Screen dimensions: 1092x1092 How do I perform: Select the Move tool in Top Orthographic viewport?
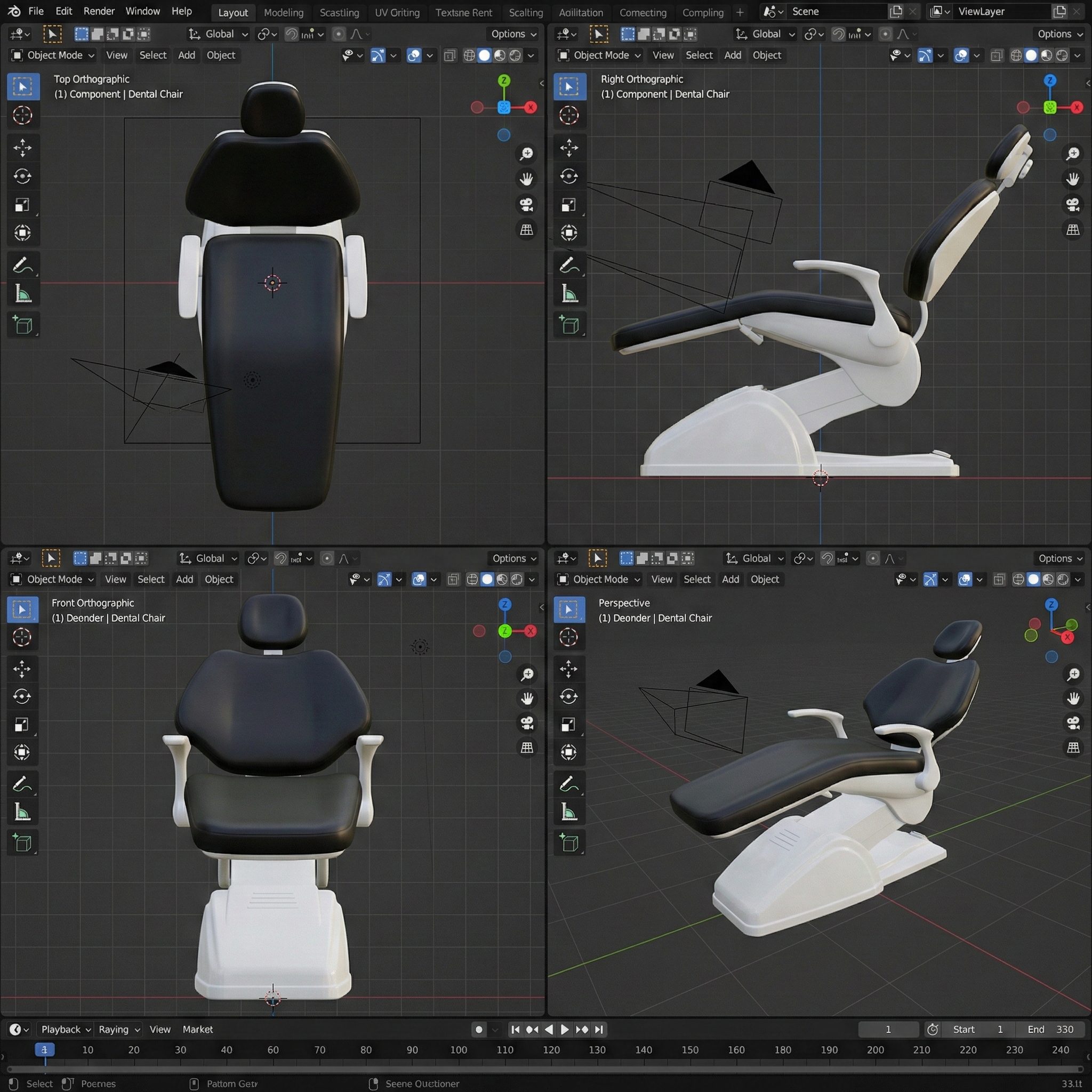tap(22, 148)
